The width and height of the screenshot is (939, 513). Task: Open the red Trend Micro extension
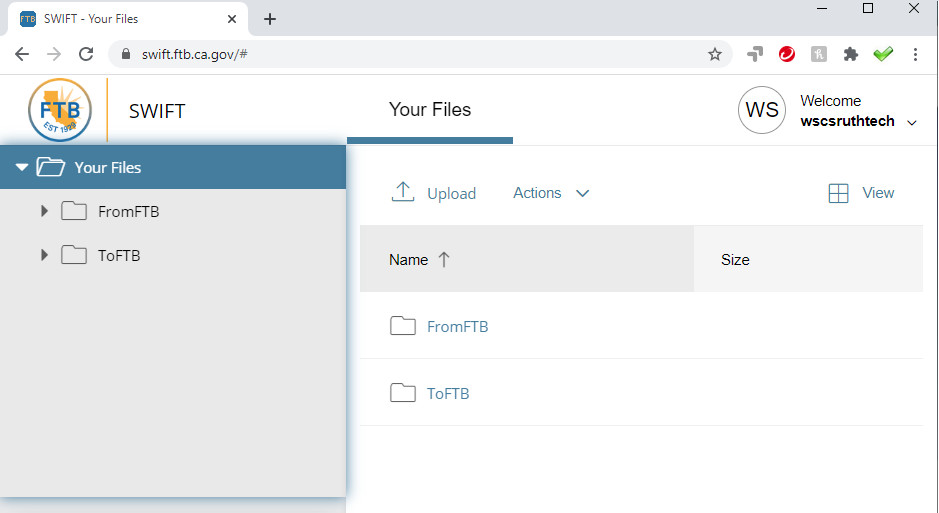coord(787,54)
